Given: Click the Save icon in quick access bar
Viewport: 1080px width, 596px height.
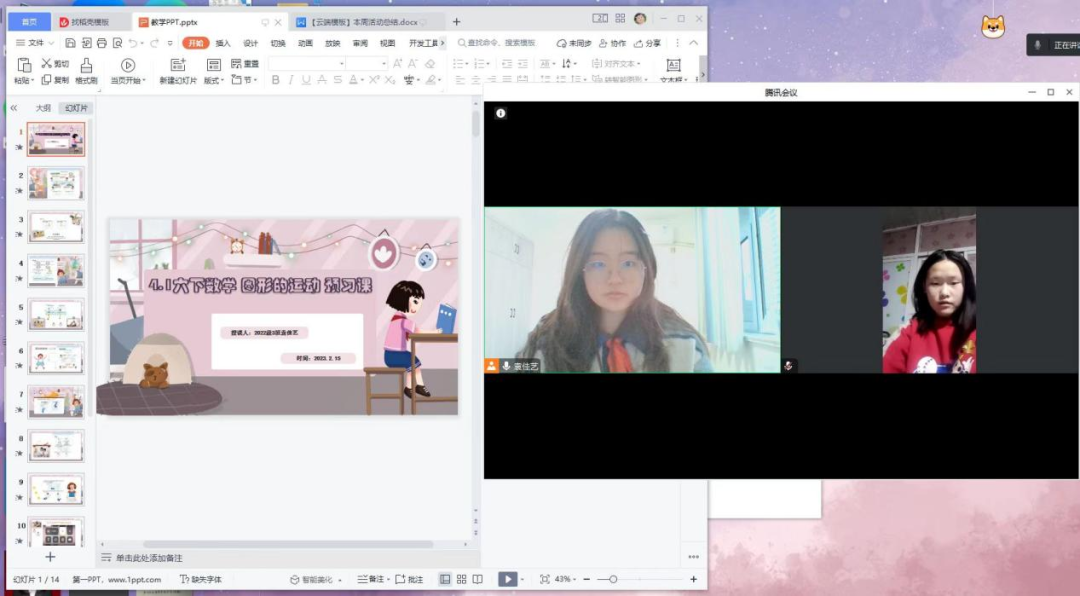Looking at the screenshot, I should (x=70, y=43).
